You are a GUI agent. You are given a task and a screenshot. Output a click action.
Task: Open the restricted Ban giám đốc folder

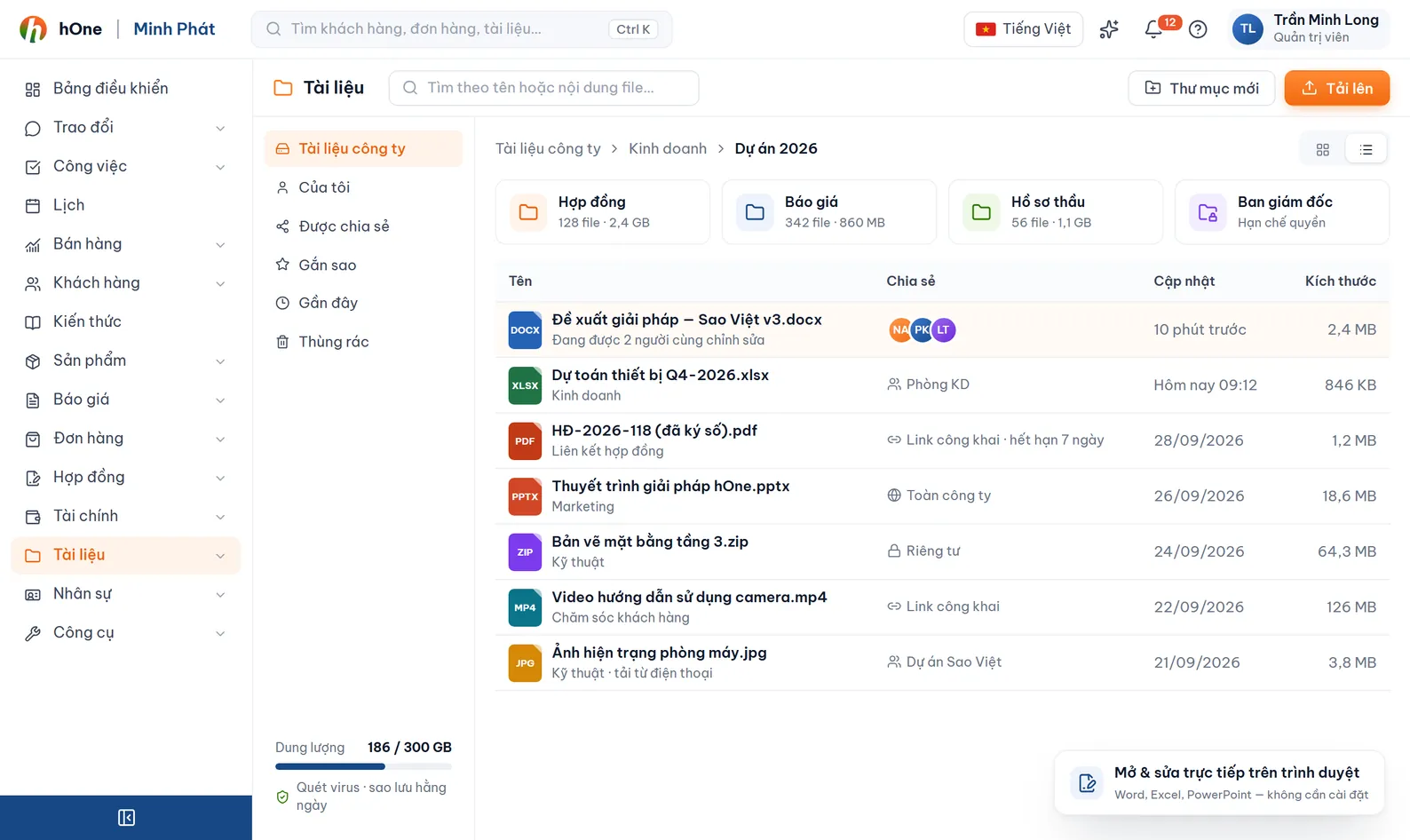point(1282,212)
